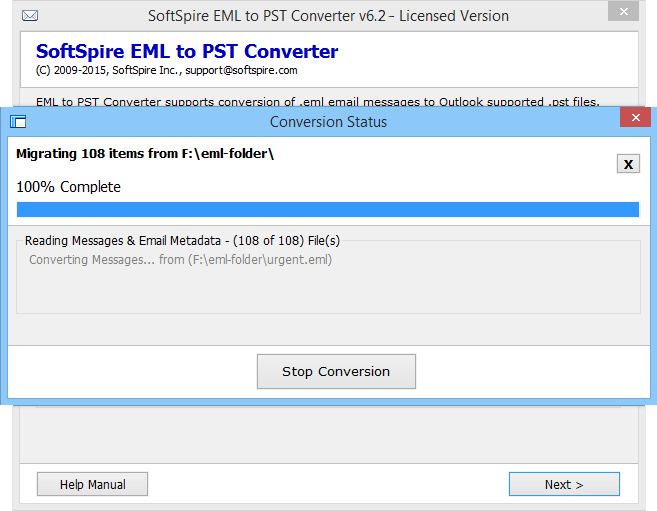Click the Migrating 108 items heading
The height and width of the screenshot is (511, 657).
coord(145,154)
